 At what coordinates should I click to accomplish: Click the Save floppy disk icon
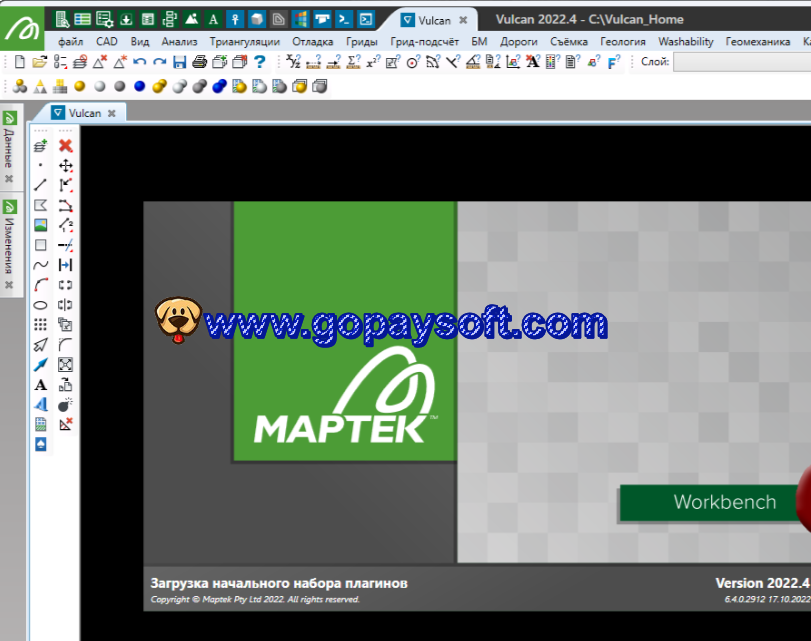[179, 62]
